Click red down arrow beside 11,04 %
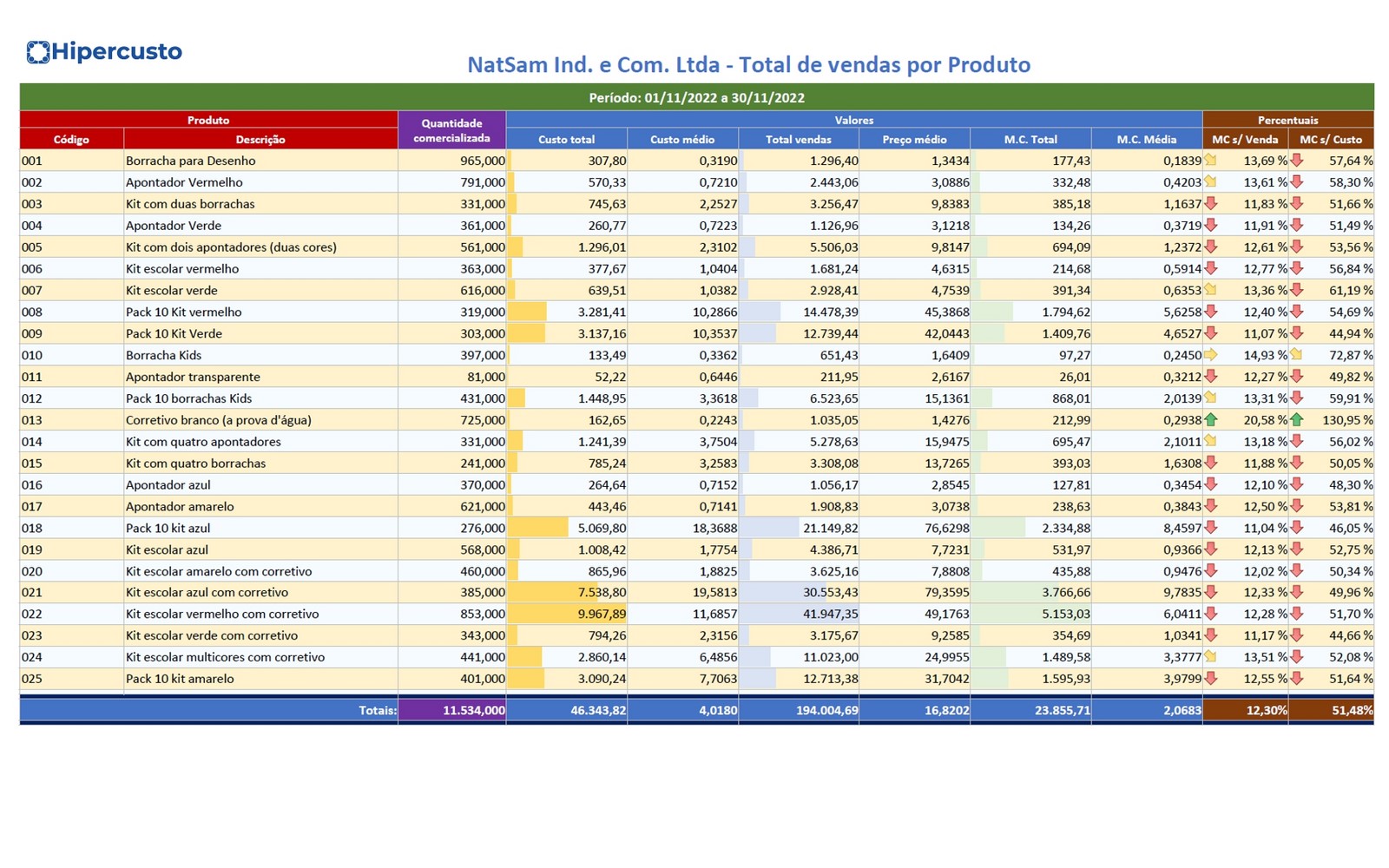Viewport: 1389px width, 868px height. pos(1211,528)
